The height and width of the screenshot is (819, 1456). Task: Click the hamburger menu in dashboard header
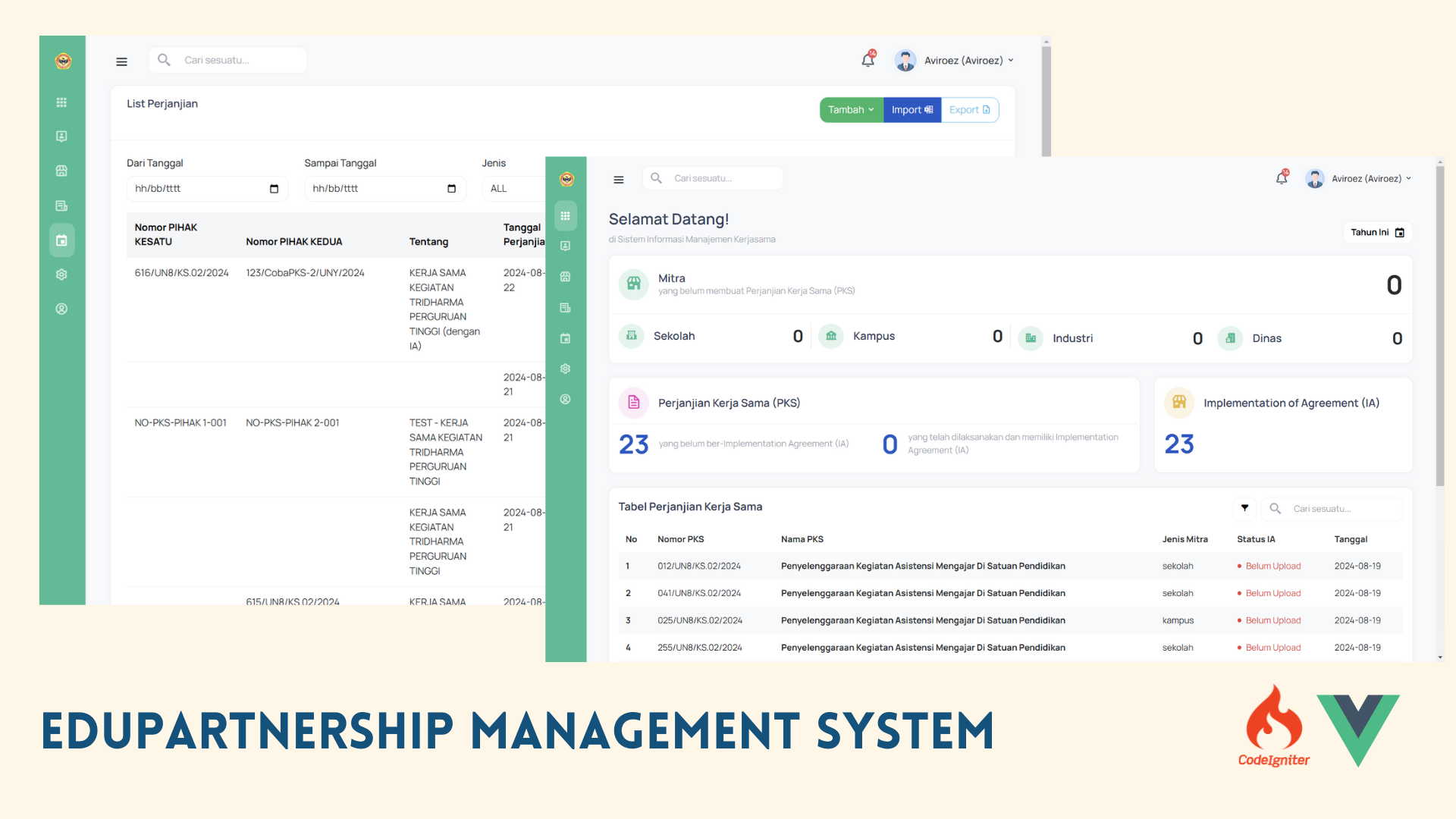(618, 180)
